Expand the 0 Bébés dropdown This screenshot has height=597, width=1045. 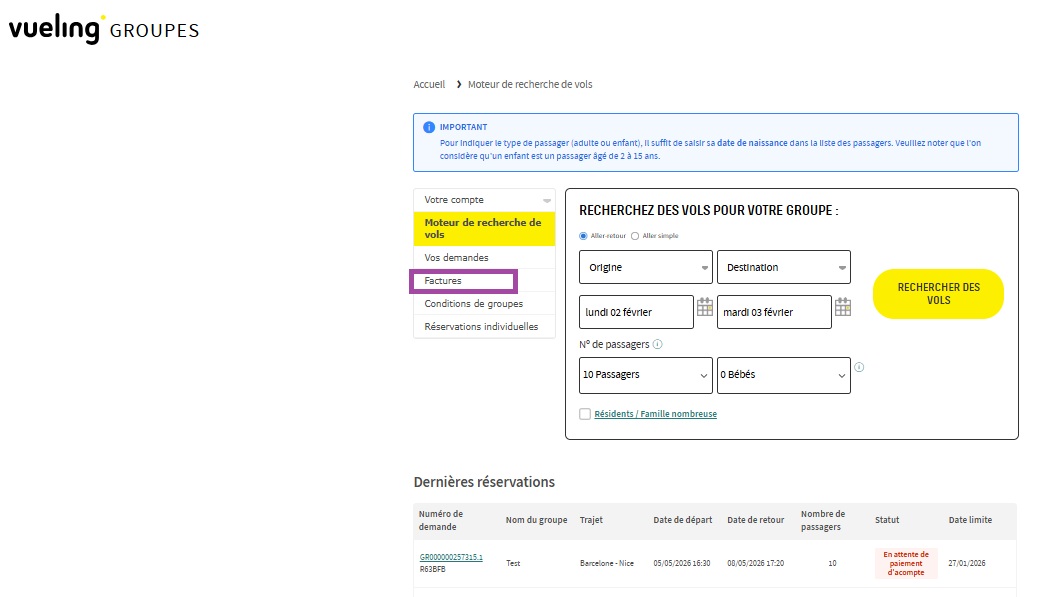783,375
